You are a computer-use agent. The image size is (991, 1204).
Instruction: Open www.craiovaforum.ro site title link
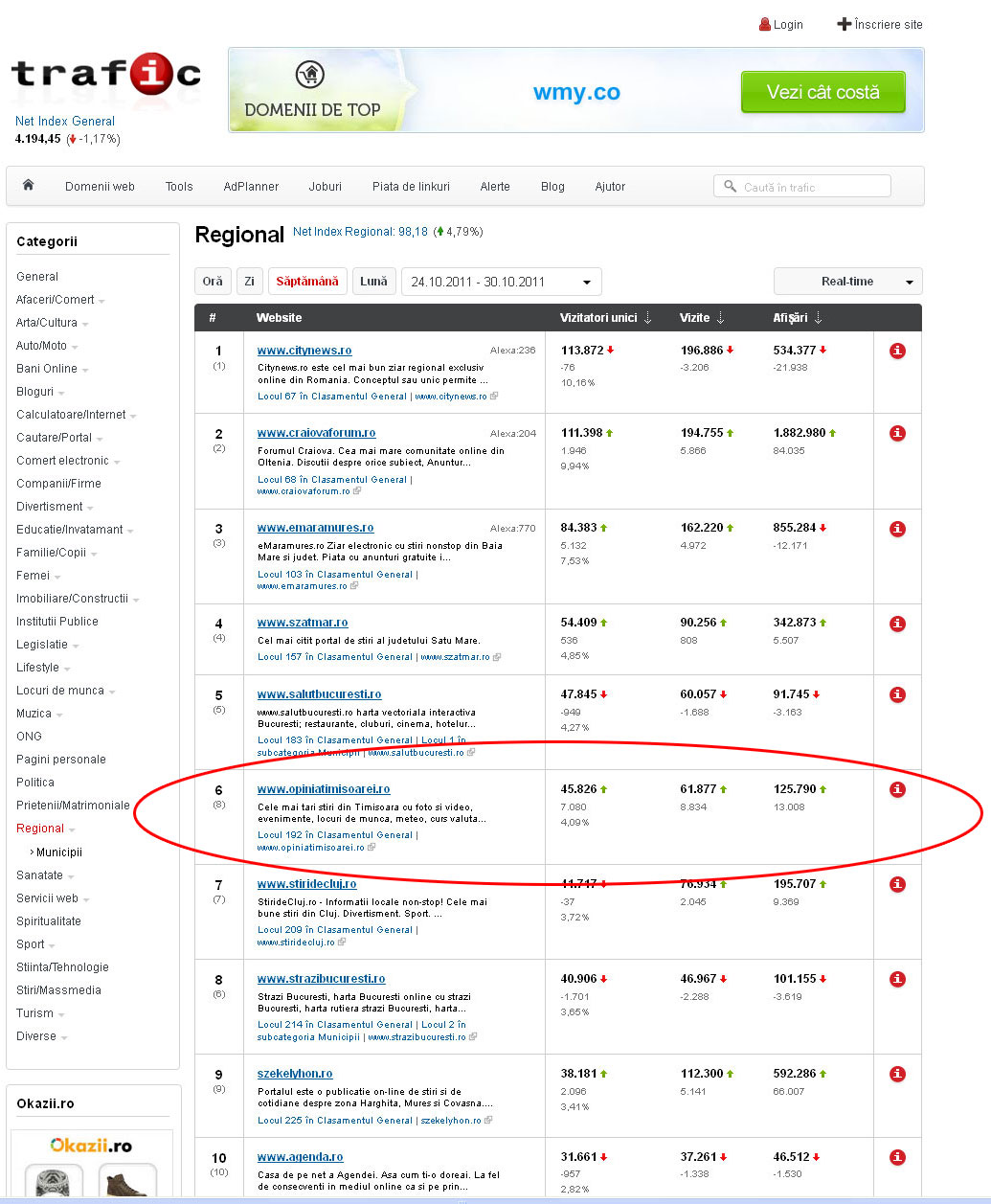pos(316,433)
